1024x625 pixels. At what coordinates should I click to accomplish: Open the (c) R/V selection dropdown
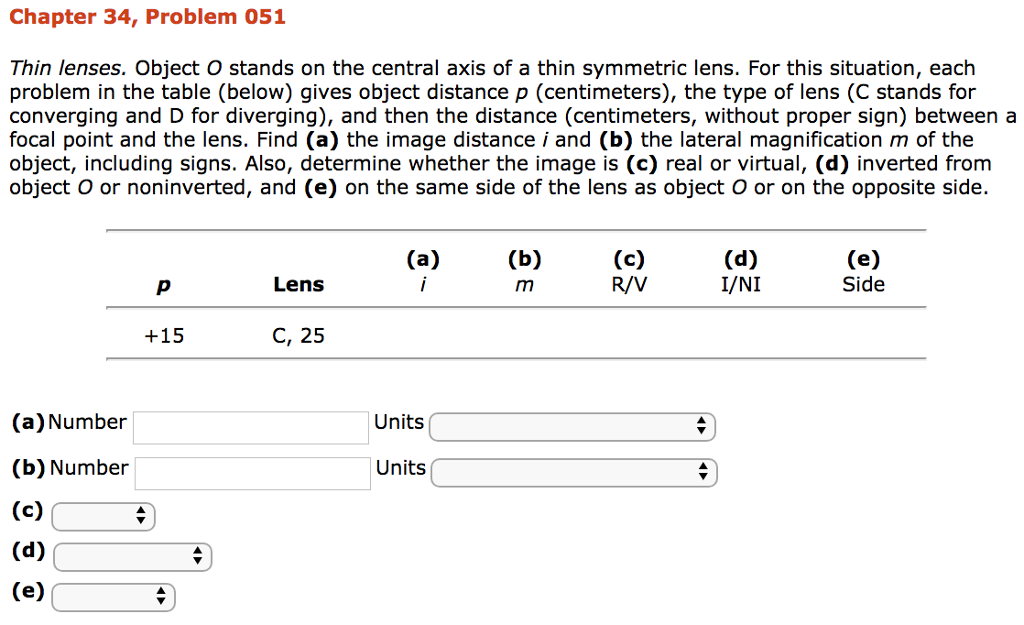tap(103, 516)
